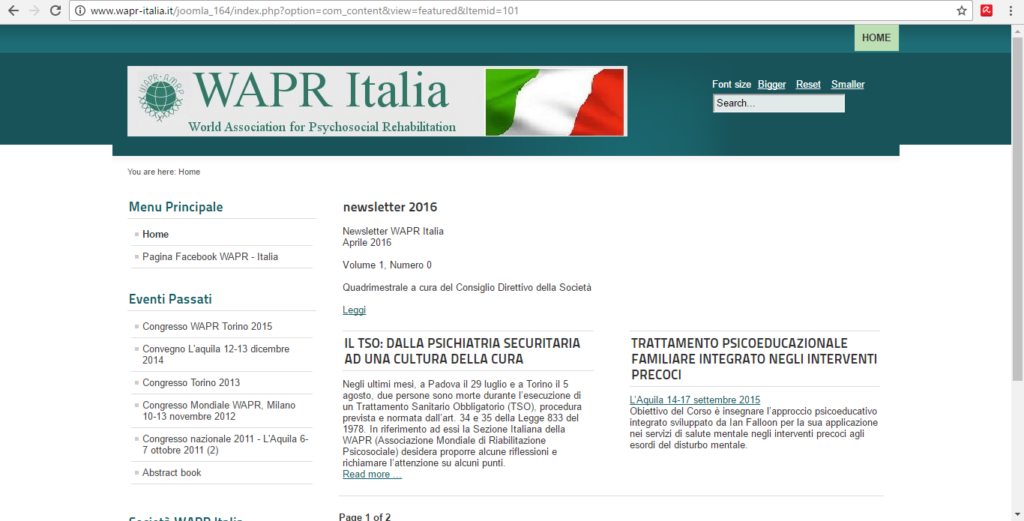The image size is (1024, 521).
Task: Open Congresso nazionale 2011 - L'Aquila item
Action: 225,445
